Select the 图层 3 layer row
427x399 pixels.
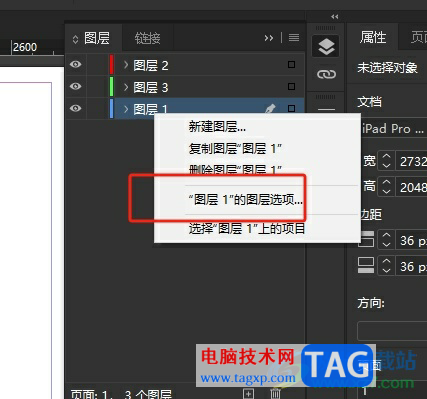[185, 87]
